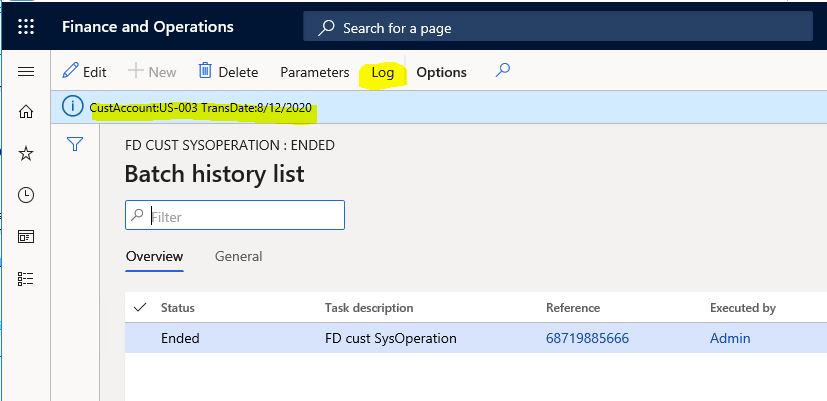Click the Finance and Operations title
The image size is (827, 401).
point(148,27)
